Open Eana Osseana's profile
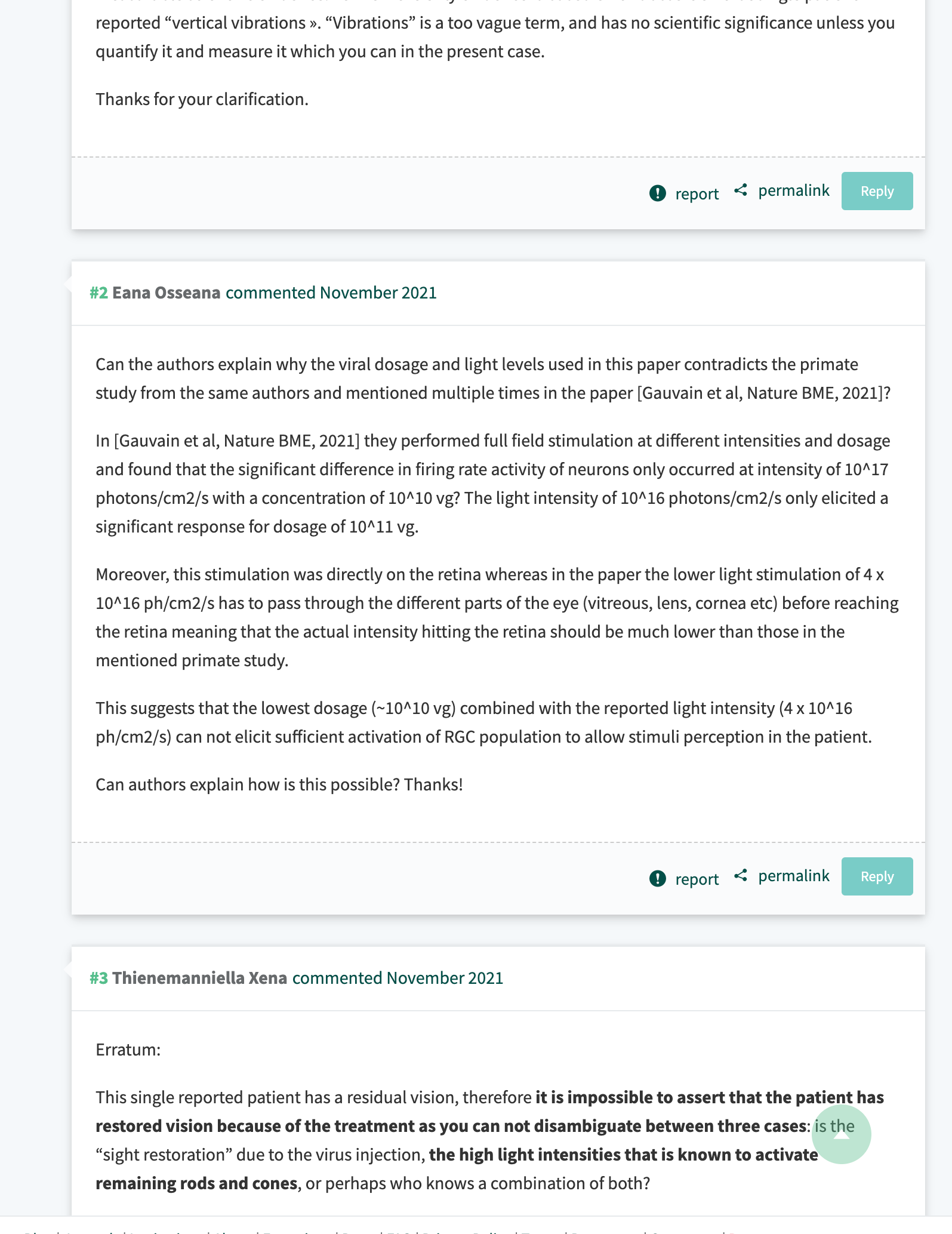 (166, 293)
